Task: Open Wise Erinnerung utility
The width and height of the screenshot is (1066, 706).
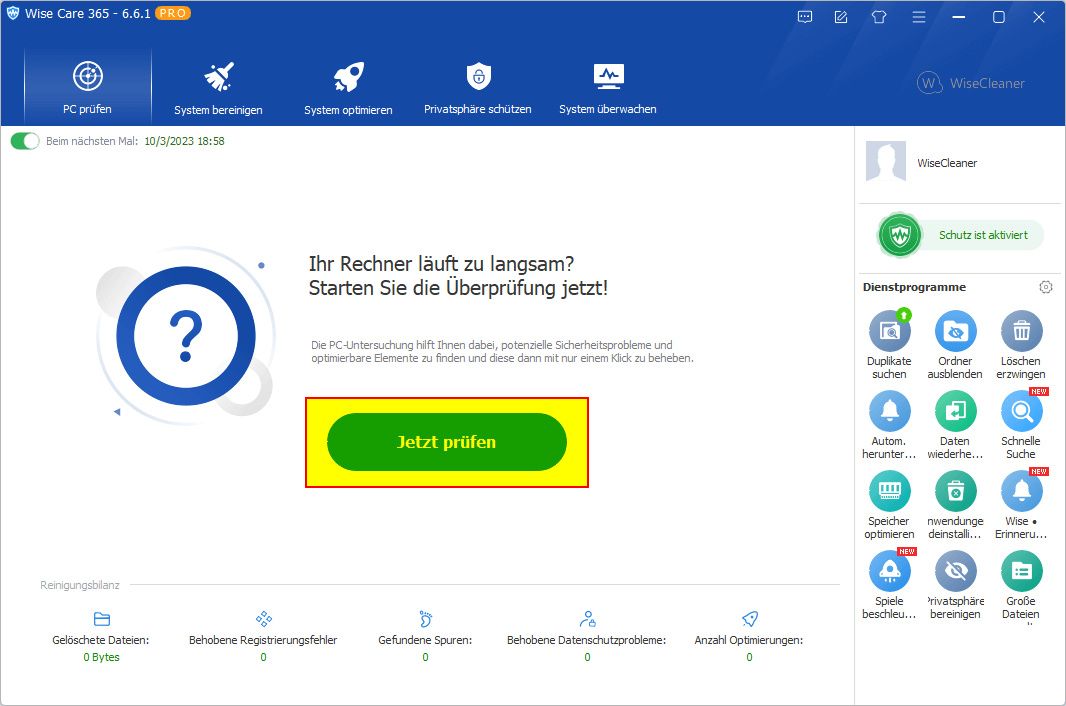Action: [1021, 505]
